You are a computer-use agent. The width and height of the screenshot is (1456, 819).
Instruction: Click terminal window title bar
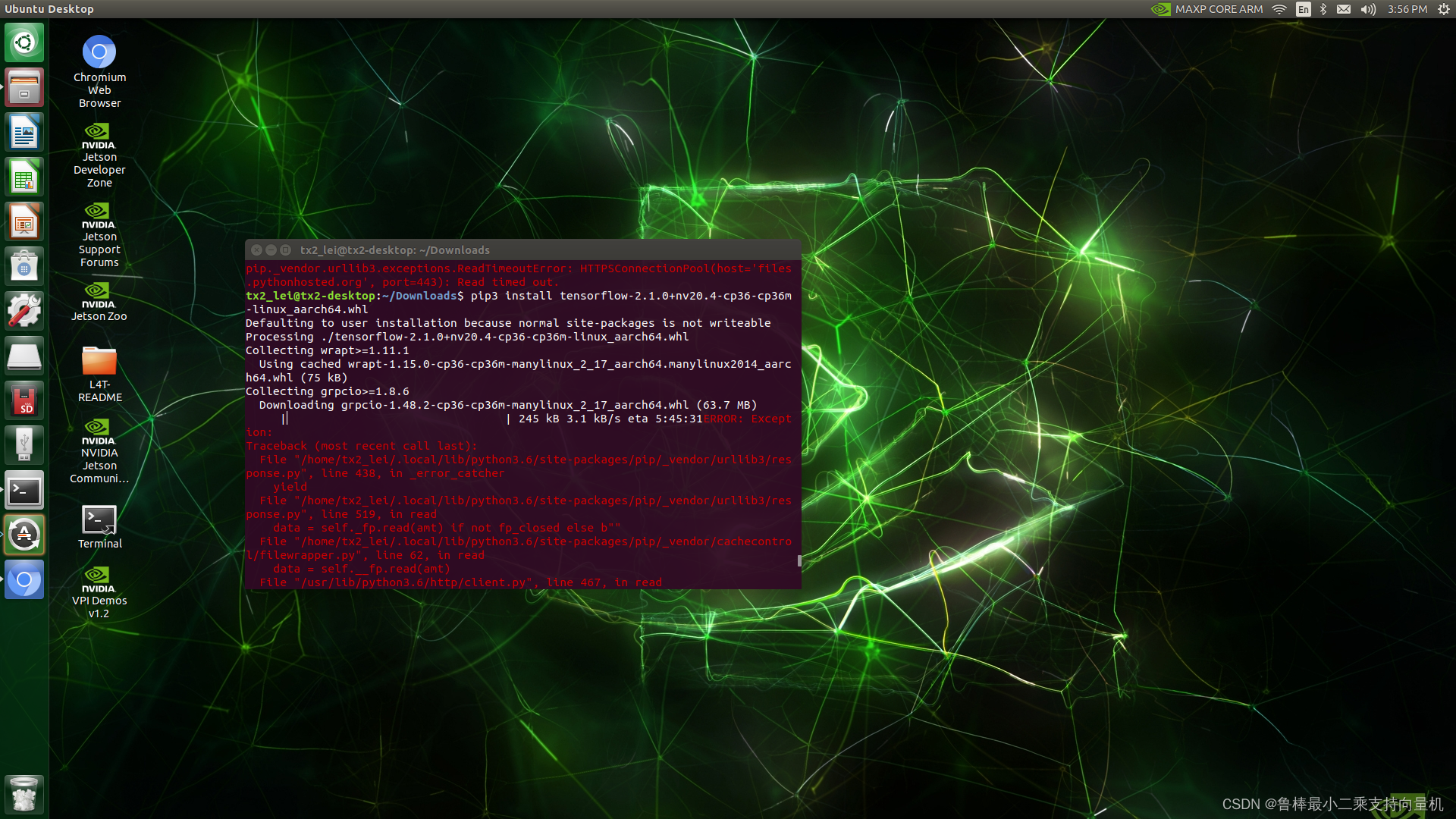coord(525,249)
